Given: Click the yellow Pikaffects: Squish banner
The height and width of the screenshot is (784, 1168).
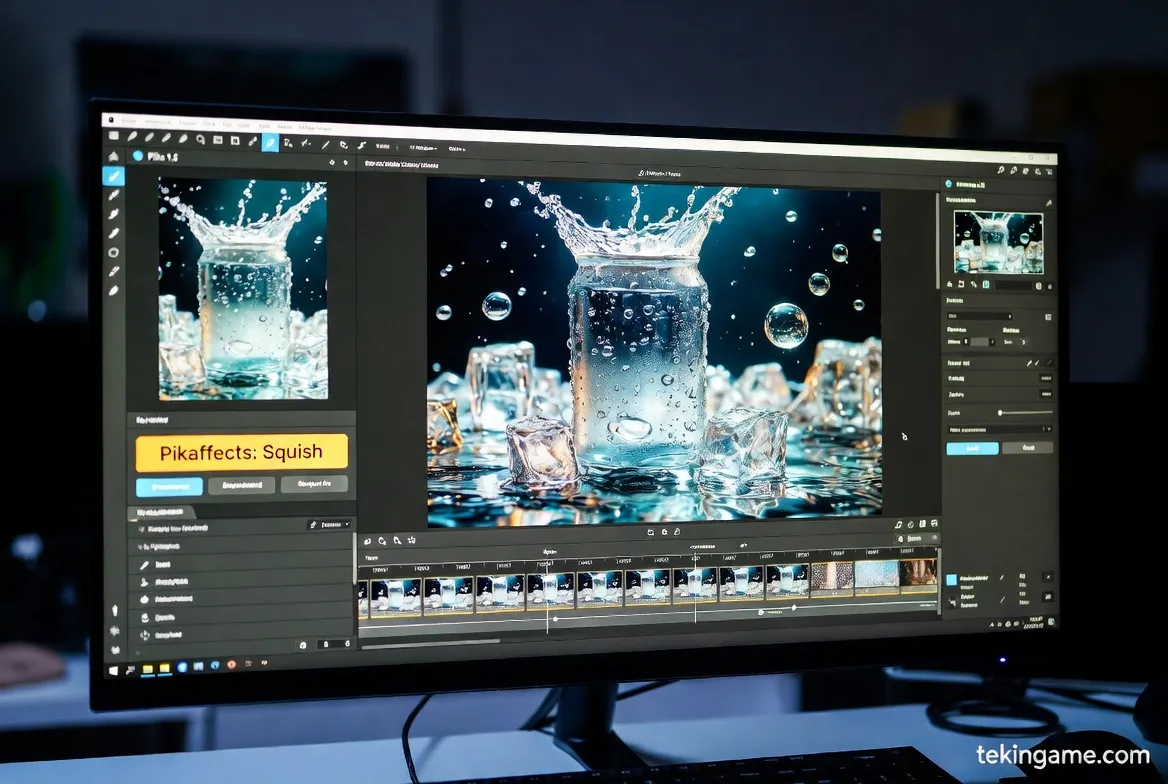Looking at the screenshot, I should 241,452.
